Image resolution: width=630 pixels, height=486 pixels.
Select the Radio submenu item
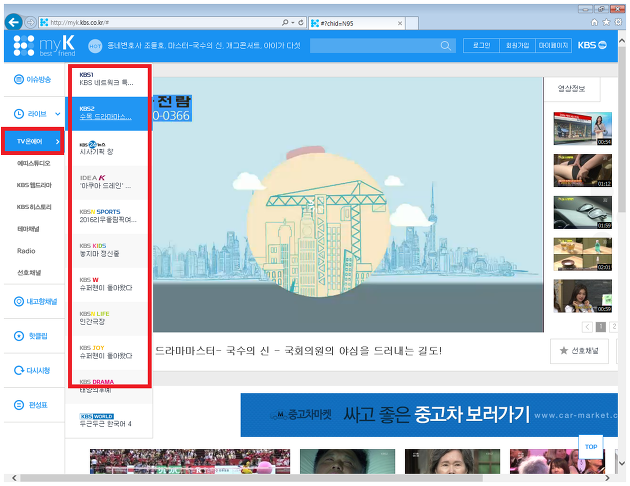[x=26, y=251]
